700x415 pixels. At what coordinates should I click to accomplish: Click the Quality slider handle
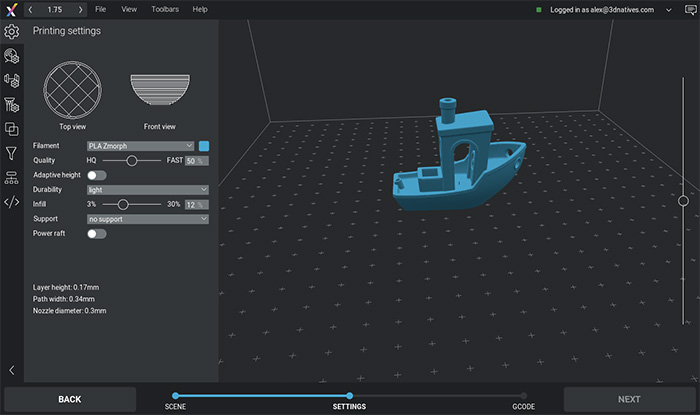click(x=132, y=160)
